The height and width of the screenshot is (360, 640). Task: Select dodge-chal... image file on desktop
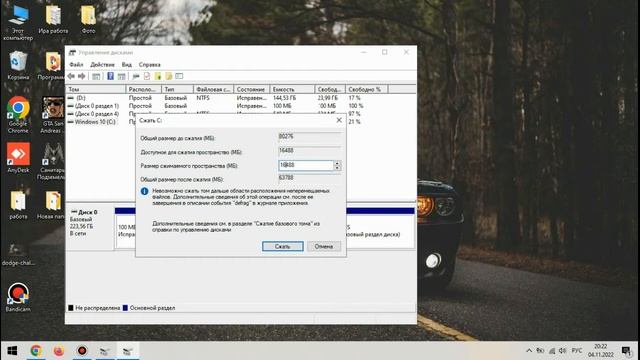18,254
